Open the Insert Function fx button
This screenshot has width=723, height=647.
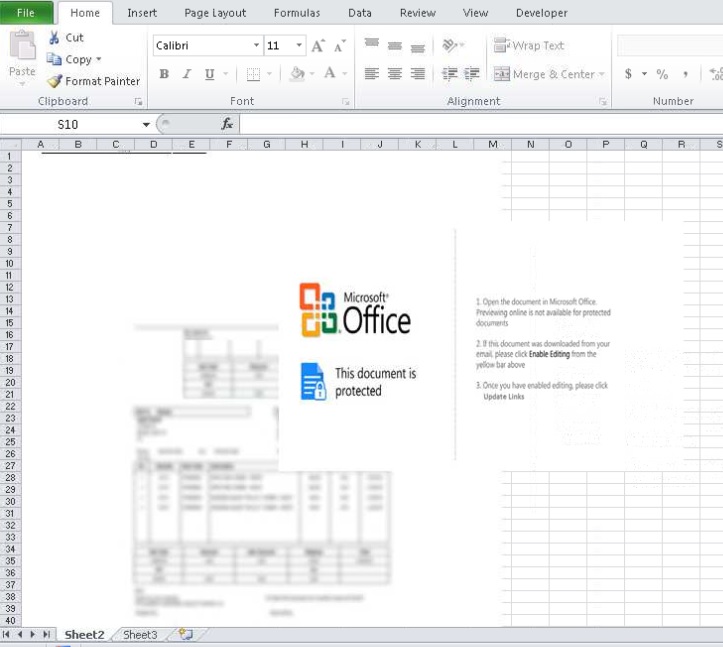tap(227, 124)
